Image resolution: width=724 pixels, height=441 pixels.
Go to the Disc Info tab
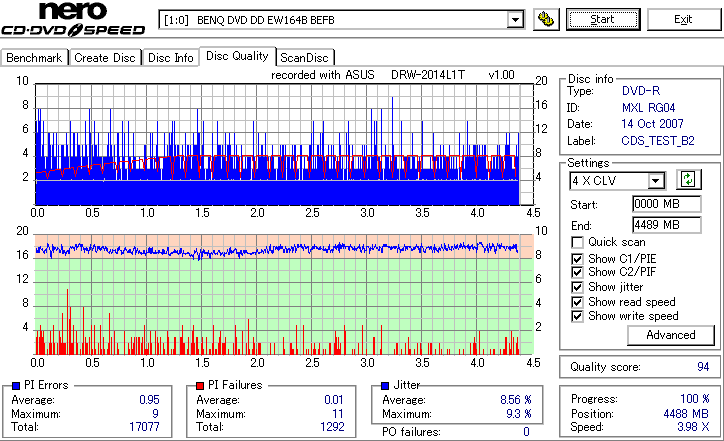(x=170, y=58)
